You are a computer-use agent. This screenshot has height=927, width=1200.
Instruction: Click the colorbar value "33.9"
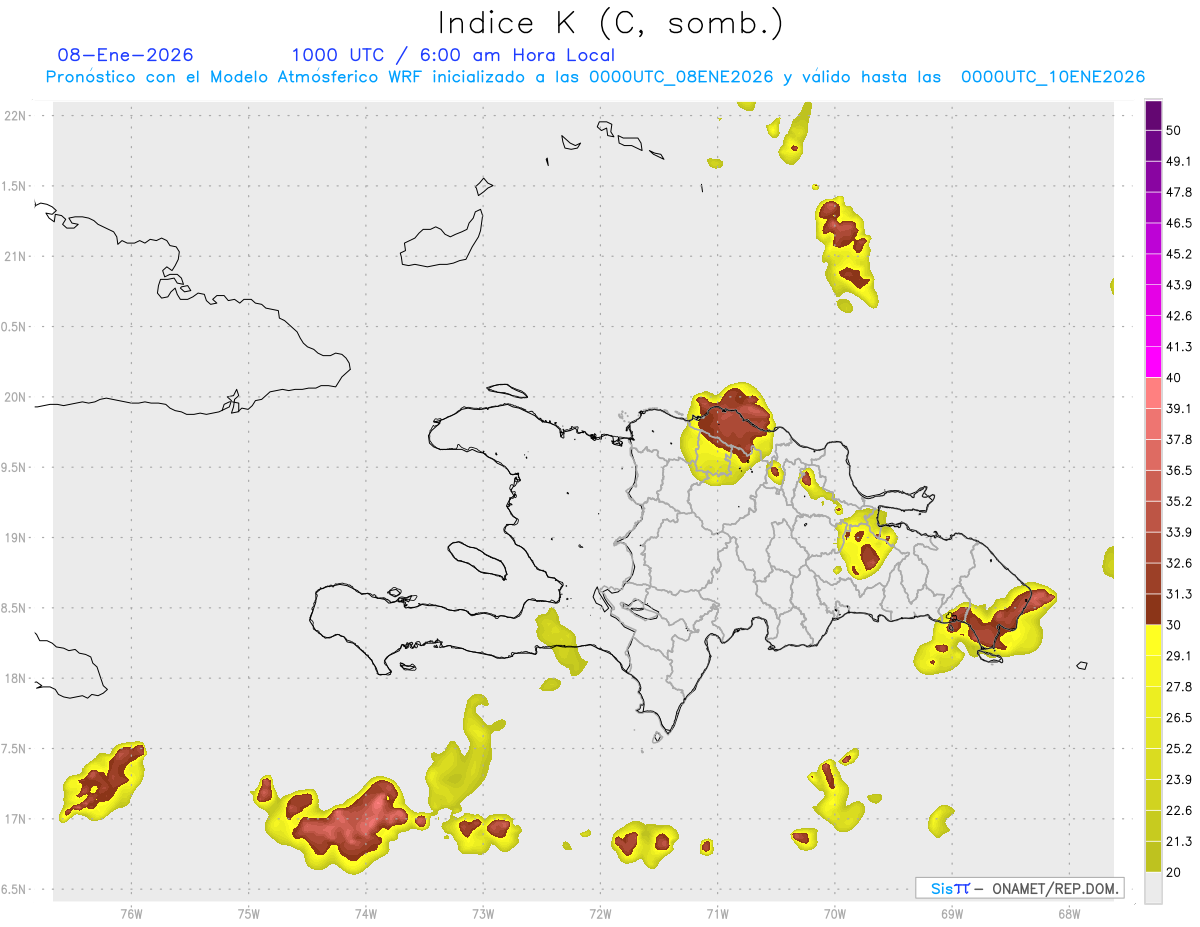click(1179, 533)
